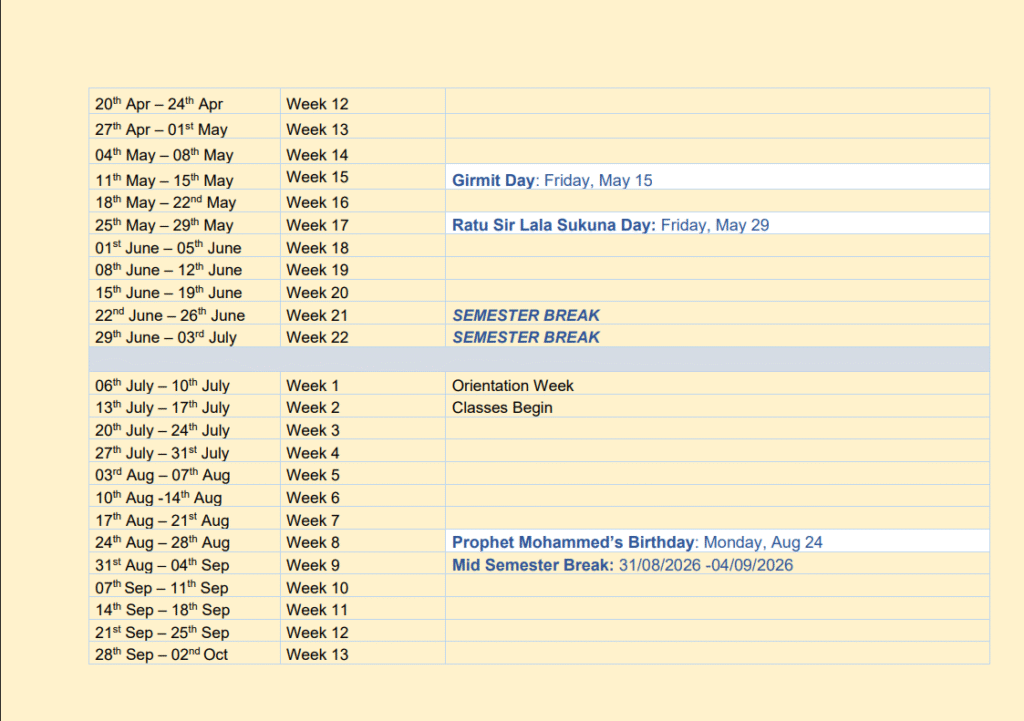Viewport: 1024px width, 721px height.
Task: Select the Week 16 cell
Action: point(317,202)
